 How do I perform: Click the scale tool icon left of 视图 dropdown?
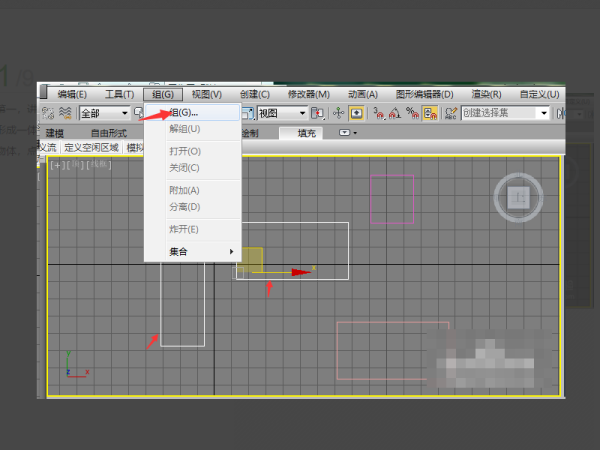248,113
